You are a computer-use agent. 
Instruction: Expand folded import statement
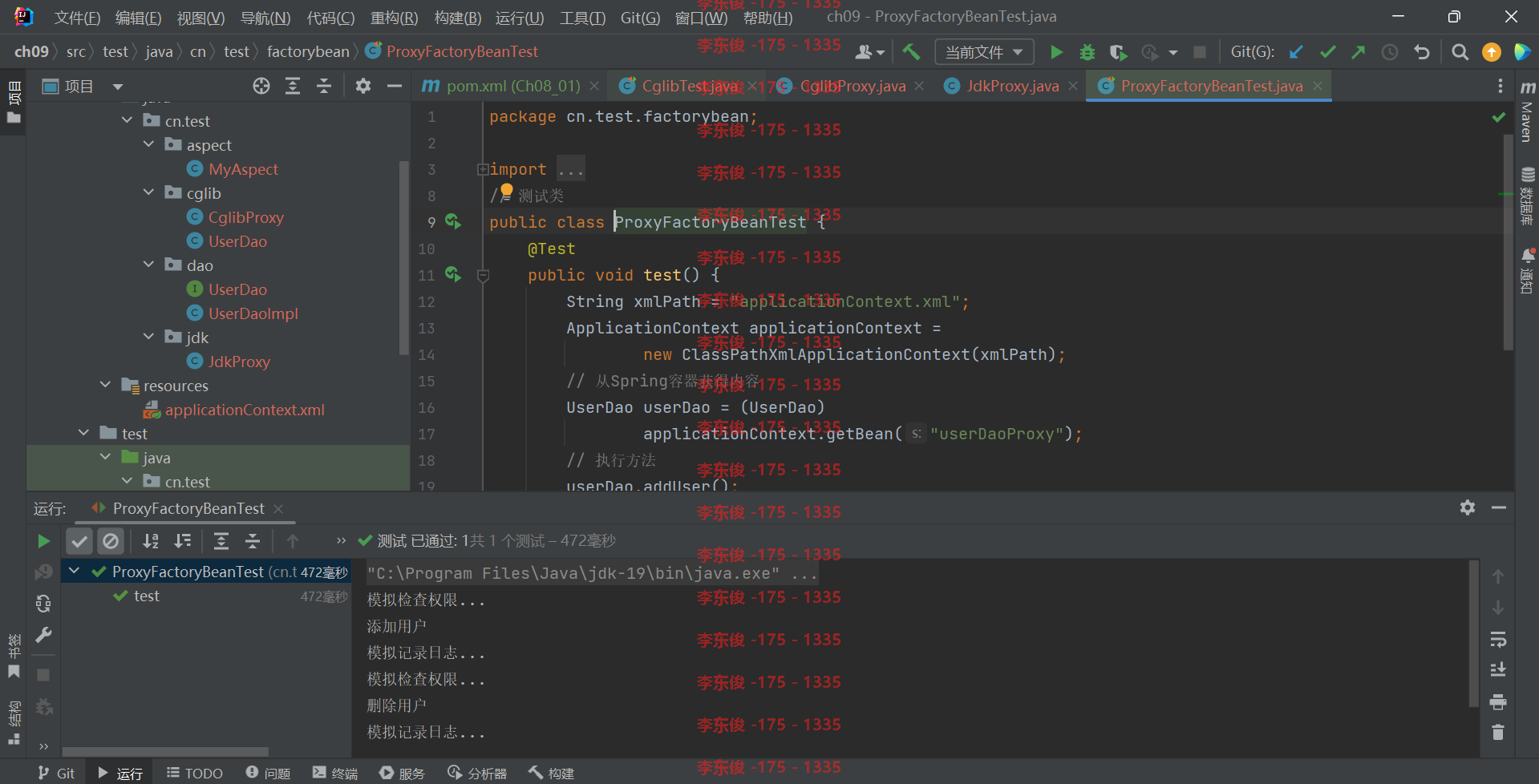pyautogui.click(x=483, y=169)
